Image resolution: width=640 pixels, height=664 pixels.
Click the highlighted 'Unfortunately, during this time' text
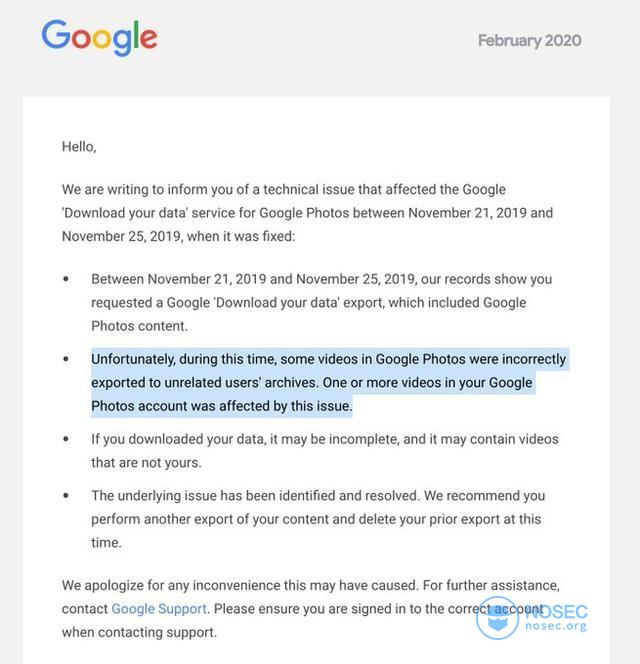(183, 359)
